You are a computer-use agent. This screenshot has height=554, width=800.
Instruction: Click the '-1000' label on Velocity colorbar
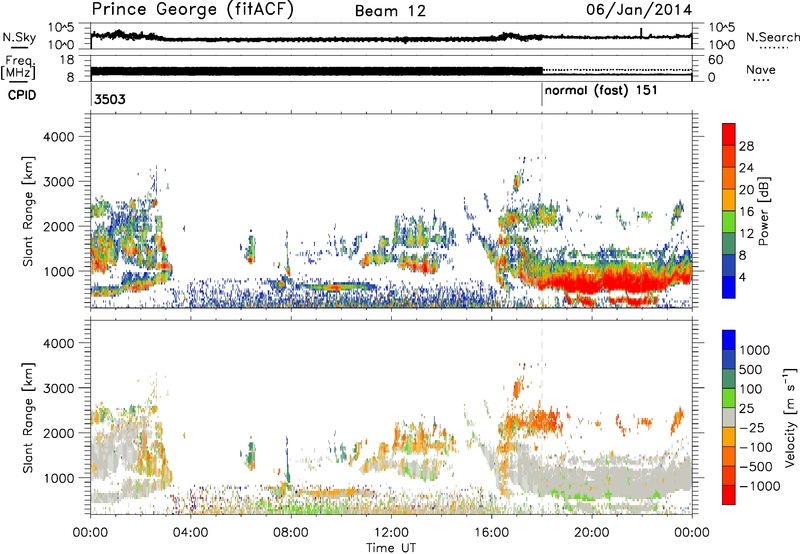[x=759, y=486]
